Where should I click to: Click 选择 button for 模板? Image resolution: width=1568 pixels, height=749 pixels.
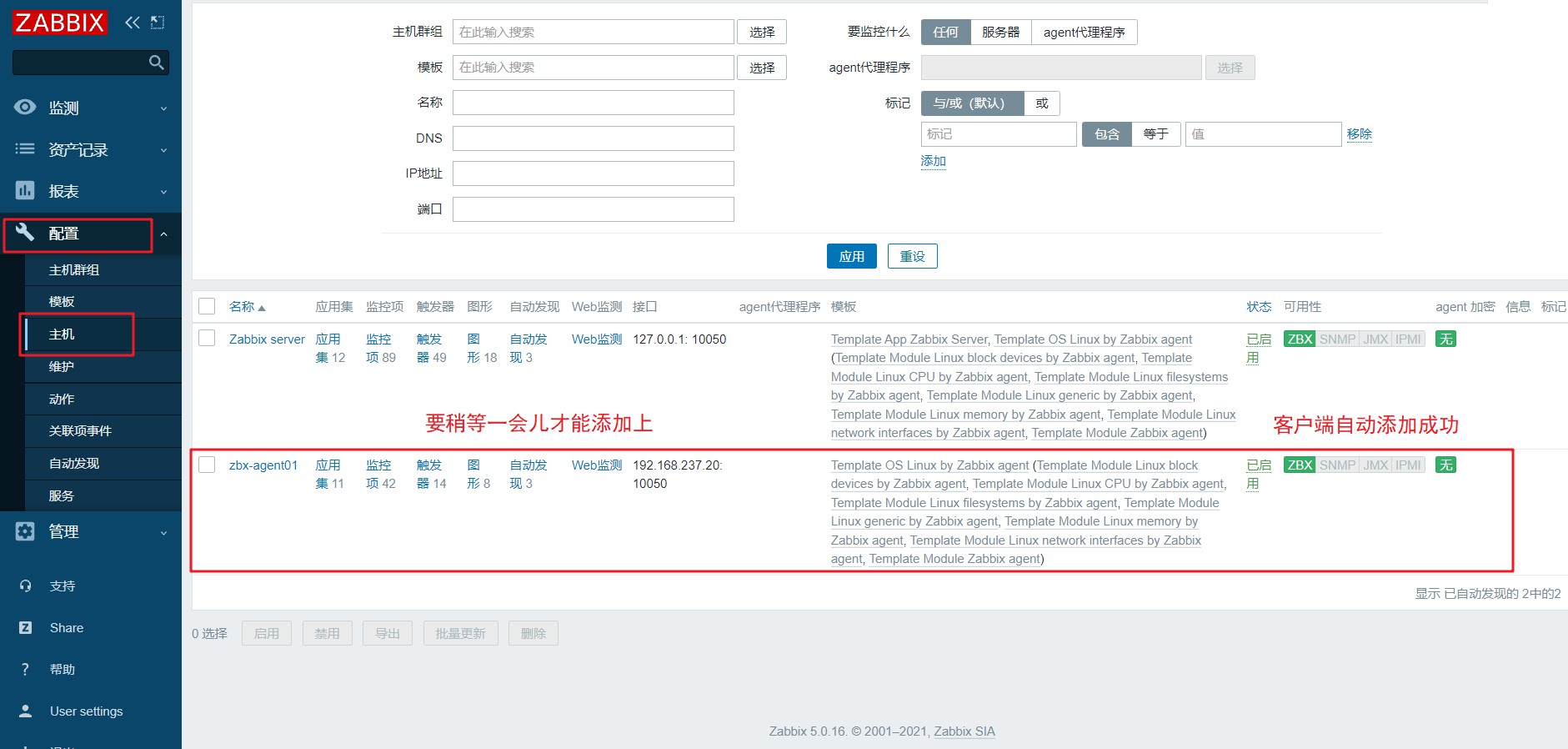click(x=762, y=68)
